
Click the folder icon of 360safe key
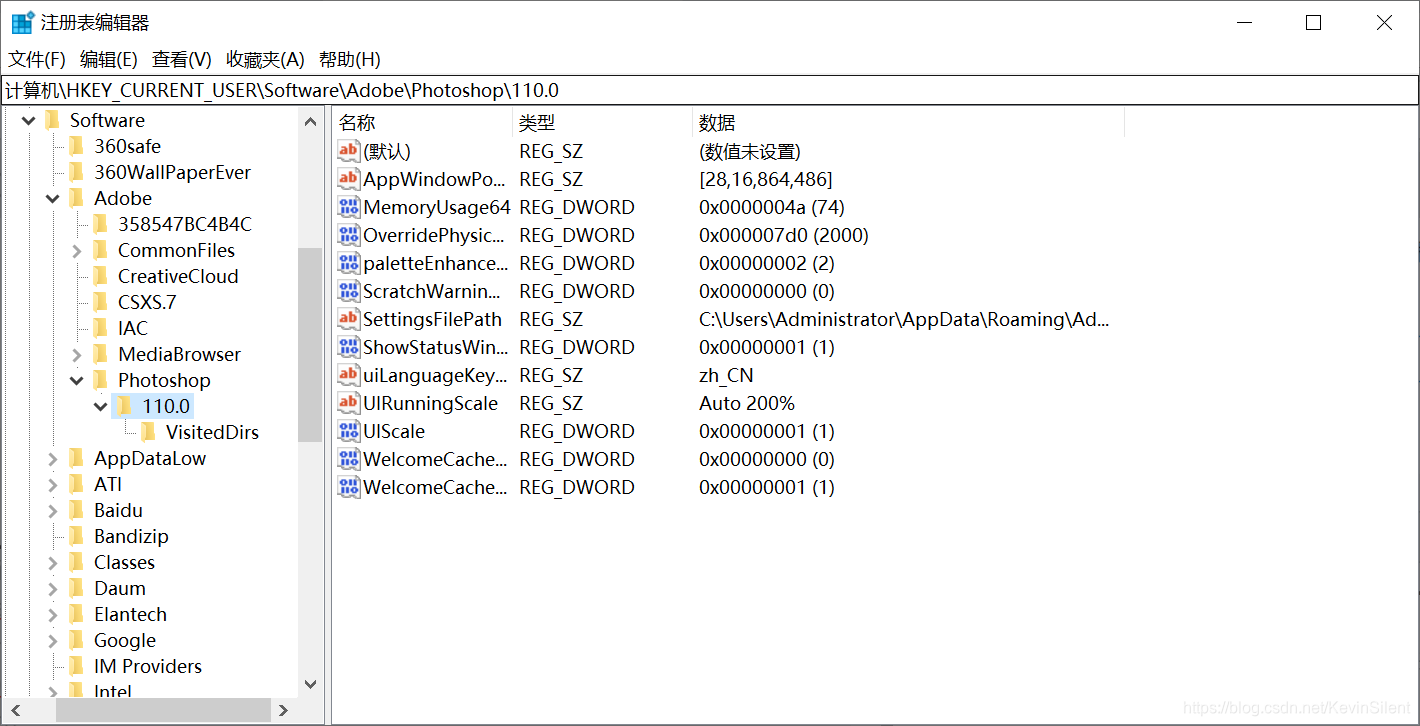tap(76, 146)
